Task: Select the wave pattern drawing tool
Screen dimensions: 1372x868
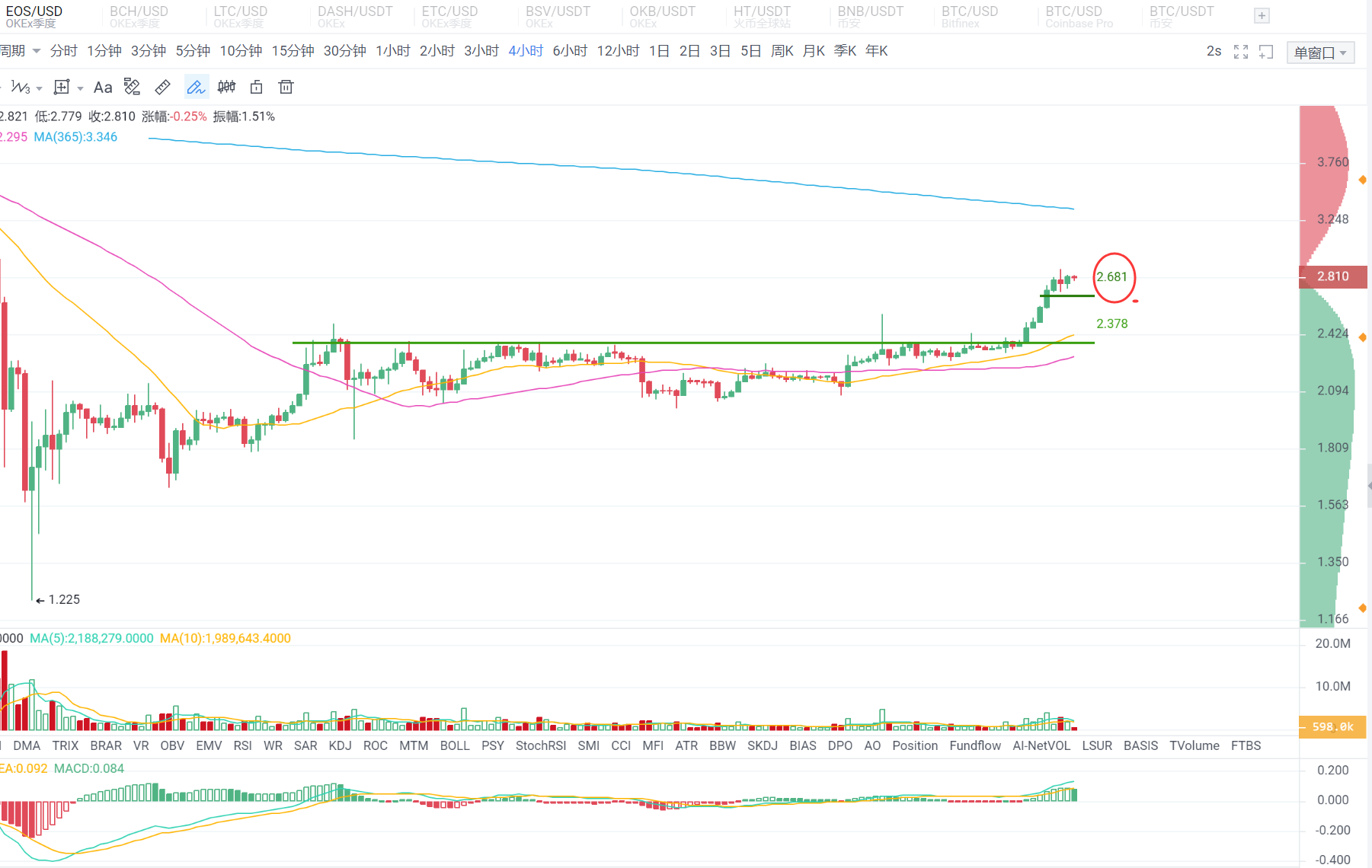Action: (21, 88)
